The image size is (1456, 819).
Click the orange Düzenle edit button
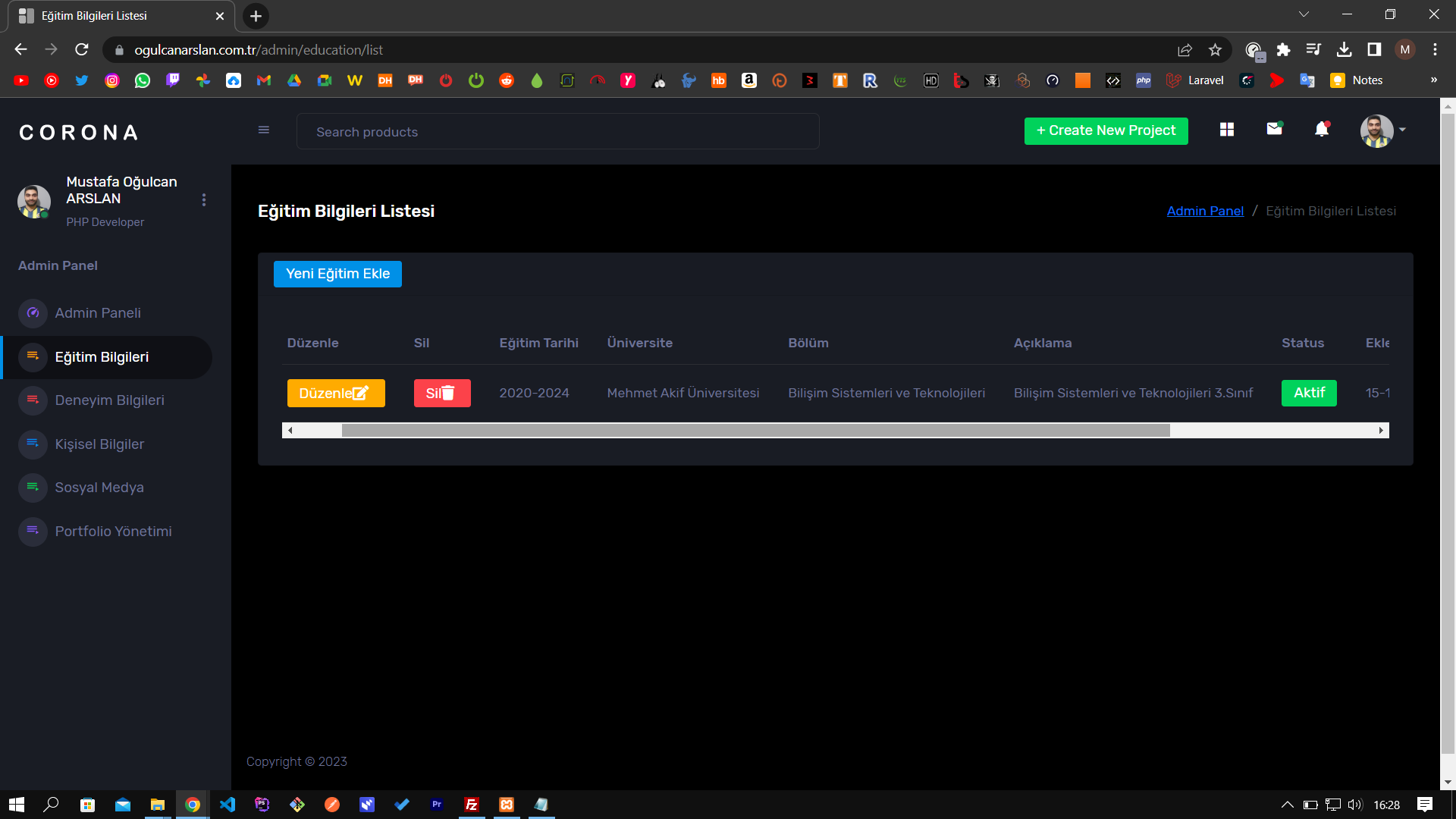(336, 393)
